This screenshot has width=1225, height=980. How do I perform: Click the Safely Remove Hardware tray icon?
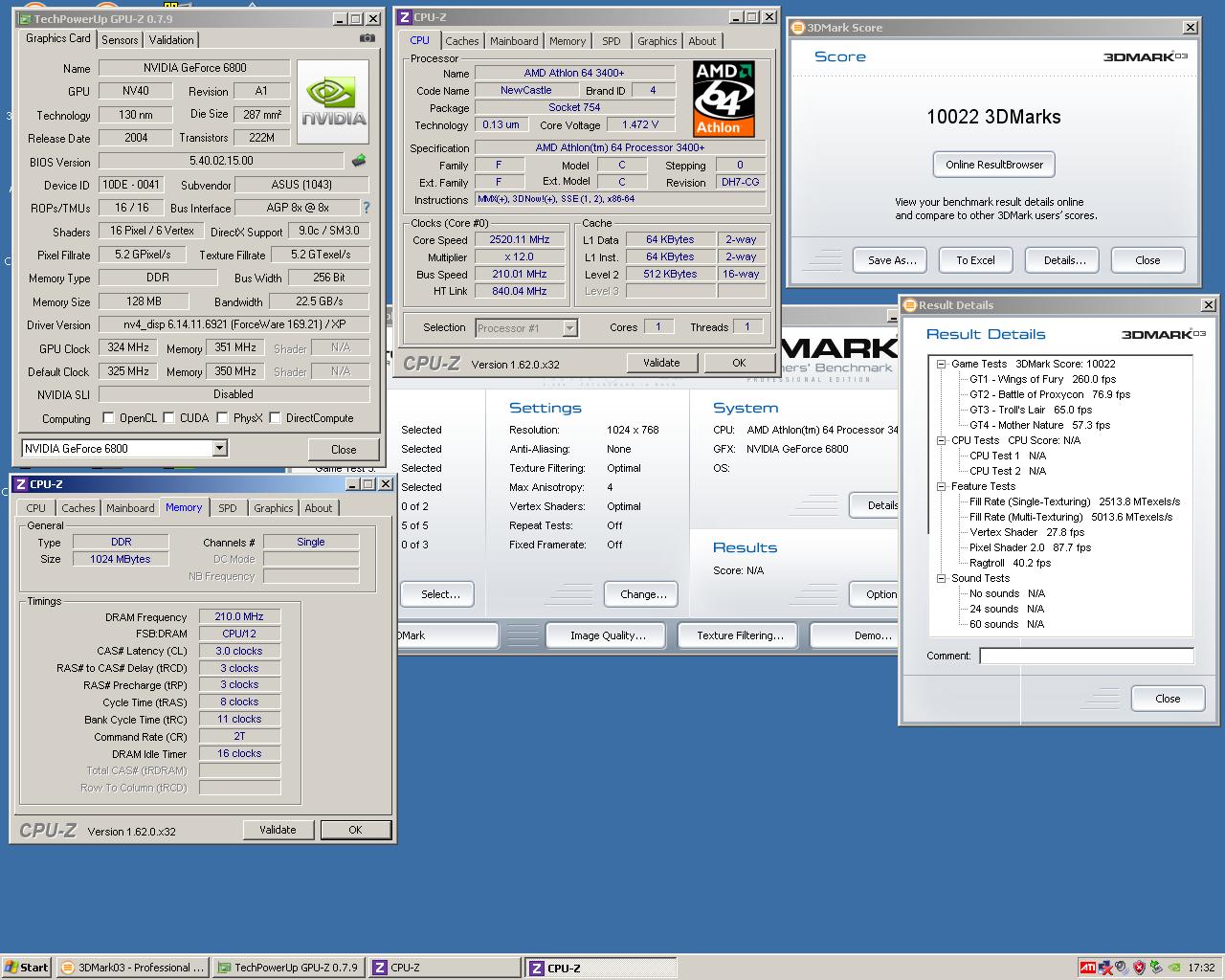(x=1156, y=968)
